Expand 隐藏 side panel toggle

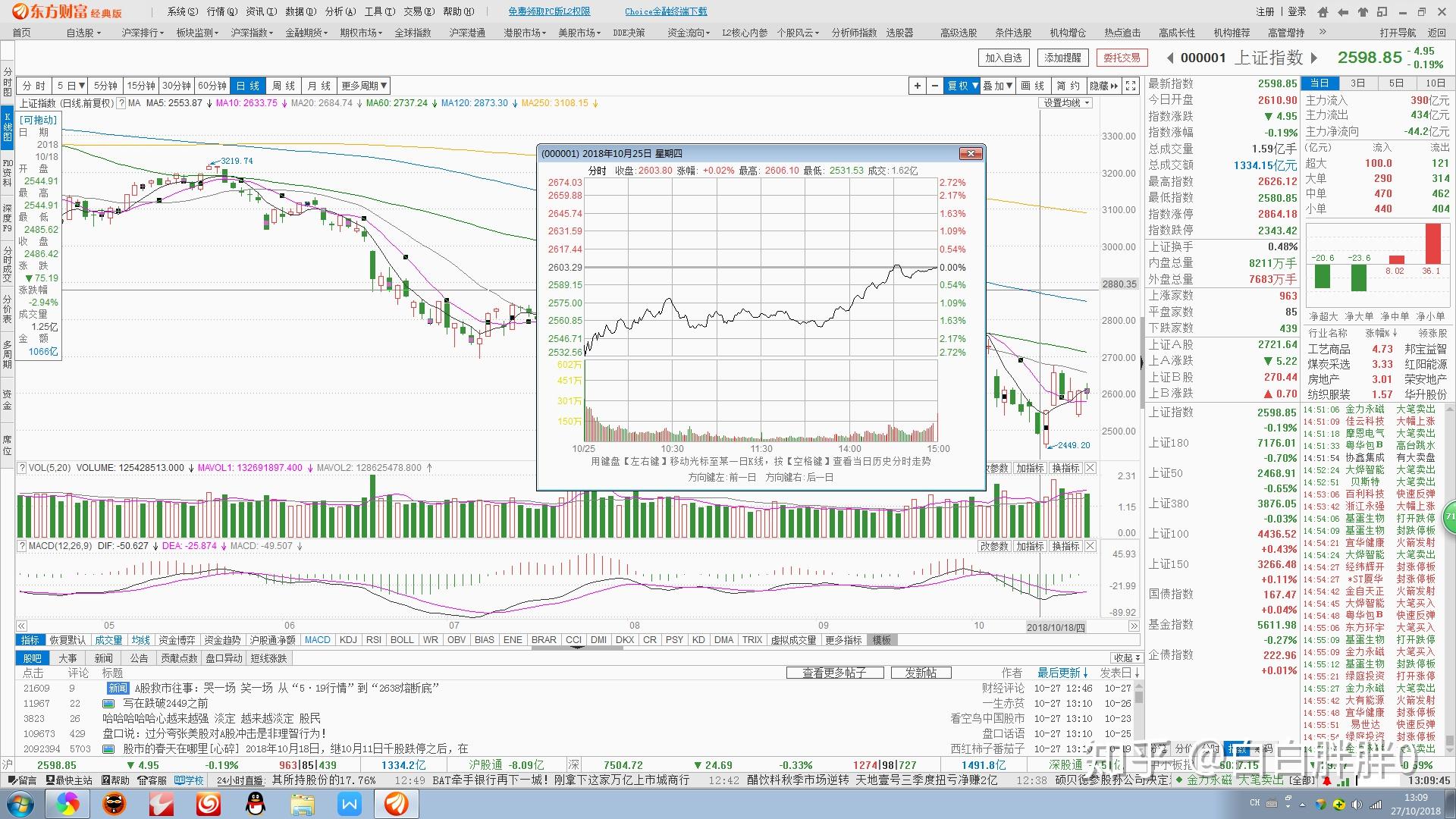tap(1103, 86)
